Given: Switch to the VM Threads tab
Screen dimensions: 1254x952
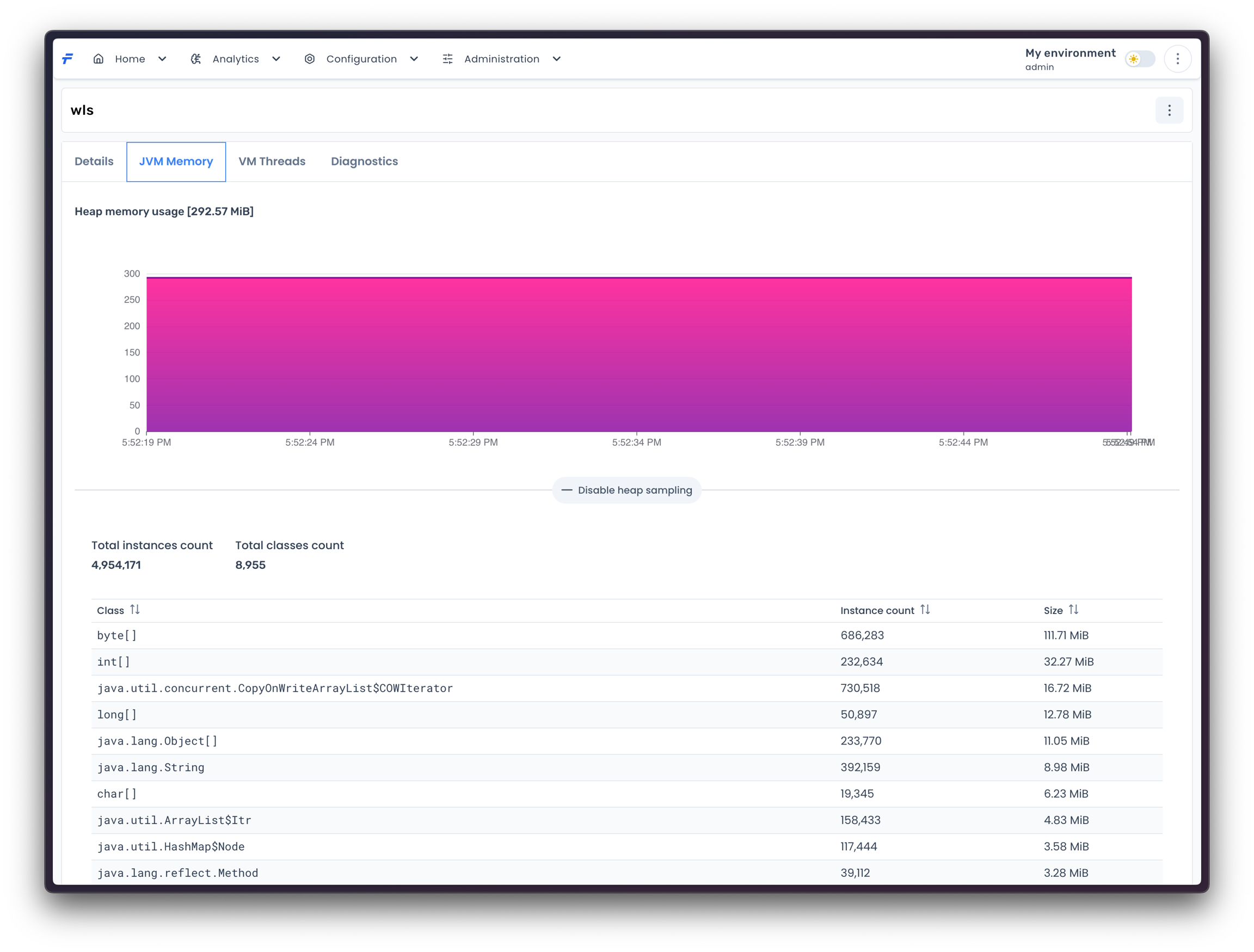Looking at the screenshot, I should point(272,162).
